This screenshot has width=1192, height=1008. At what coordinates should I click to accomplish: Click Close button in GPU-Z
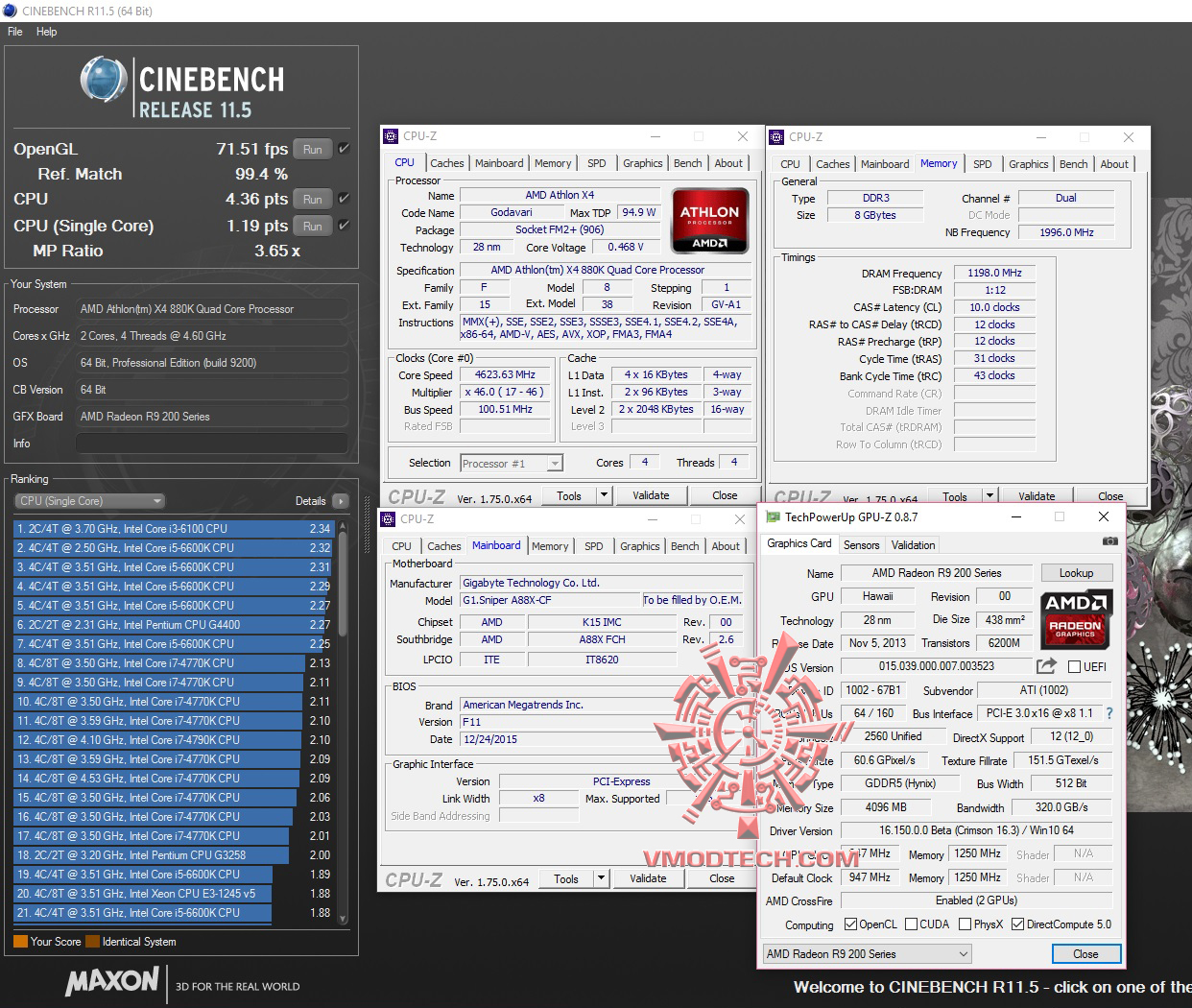1085,954
